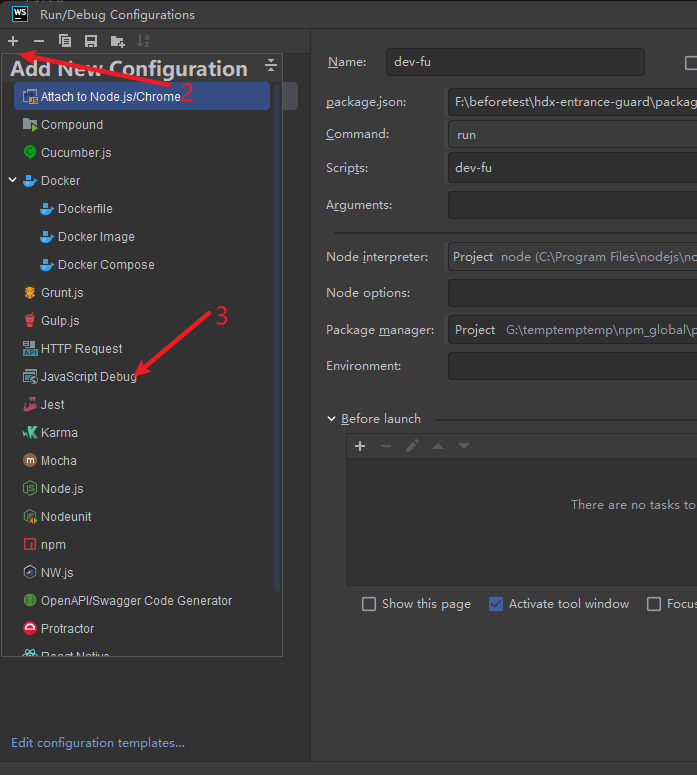Screen dimensions: 697x775
Task: Click the Arguments input field
Action: (572, 205)
